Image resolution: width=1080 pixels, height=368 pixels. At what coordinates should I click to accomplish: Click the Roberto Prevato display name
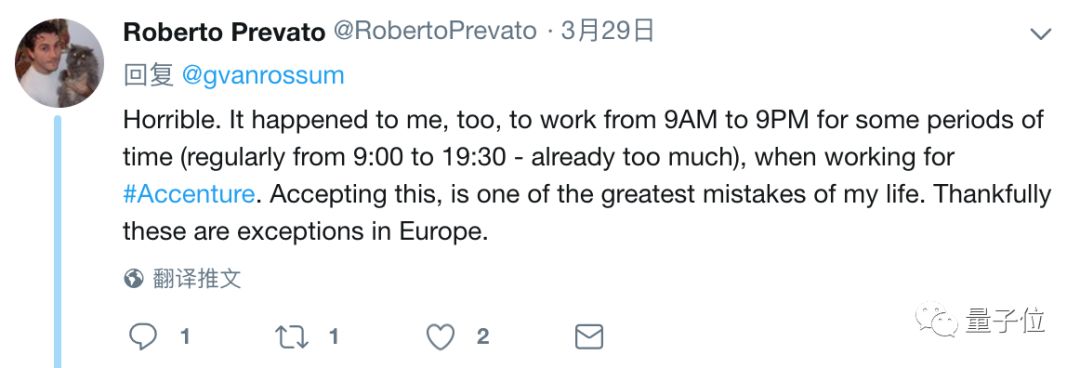point(225,32)
